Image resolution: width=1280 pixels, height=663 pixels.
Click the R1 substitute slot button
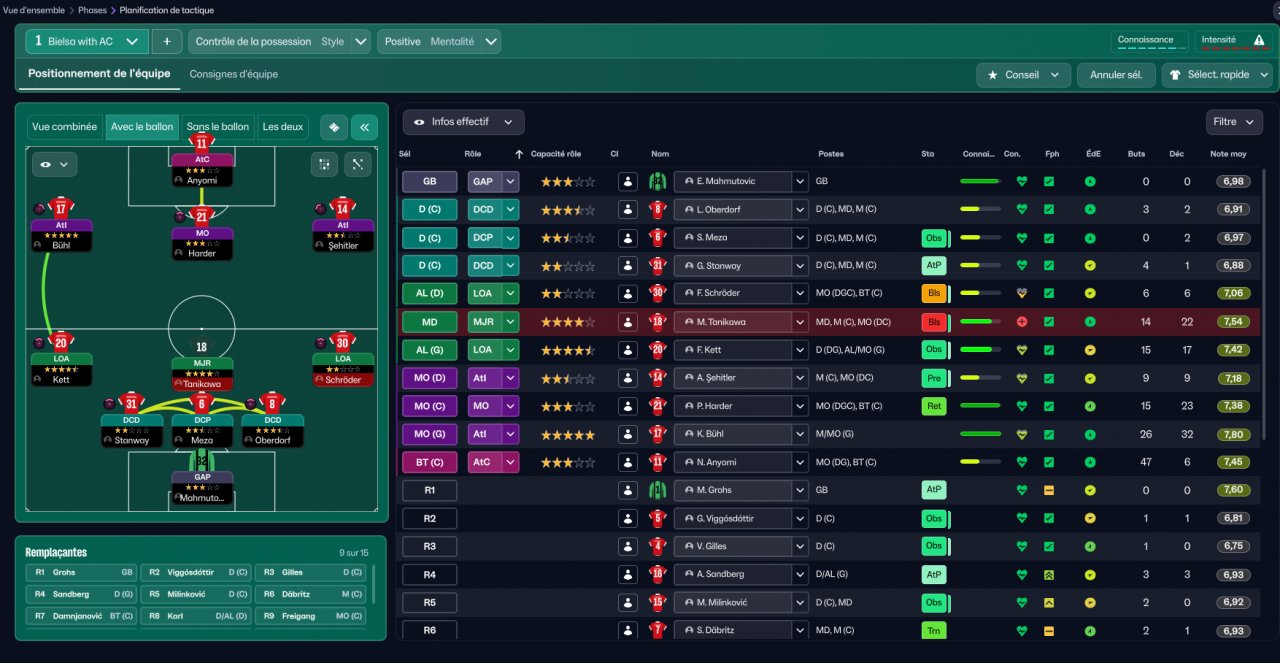point(429,490)
